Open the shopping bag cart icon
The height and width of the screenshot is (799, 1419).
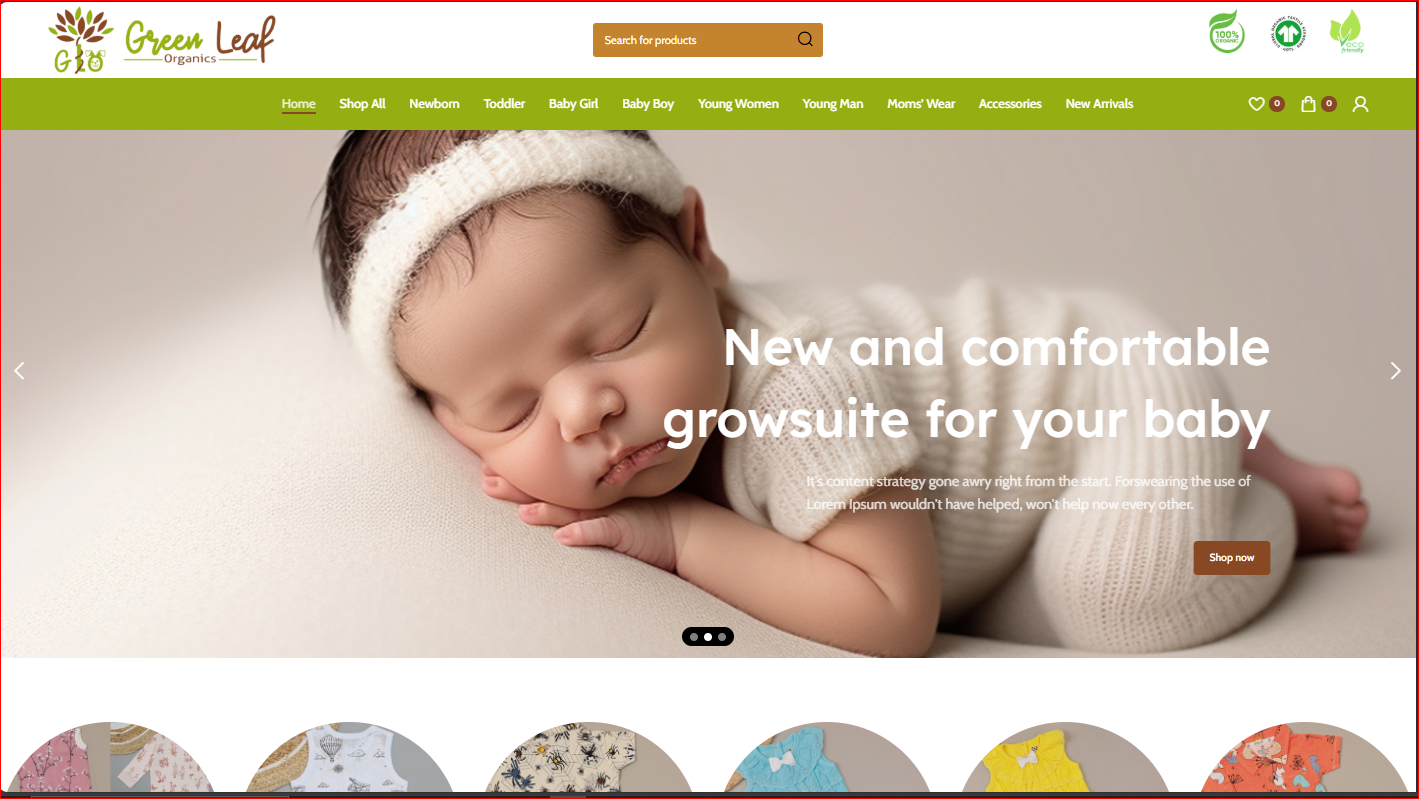coord(1308,104)
